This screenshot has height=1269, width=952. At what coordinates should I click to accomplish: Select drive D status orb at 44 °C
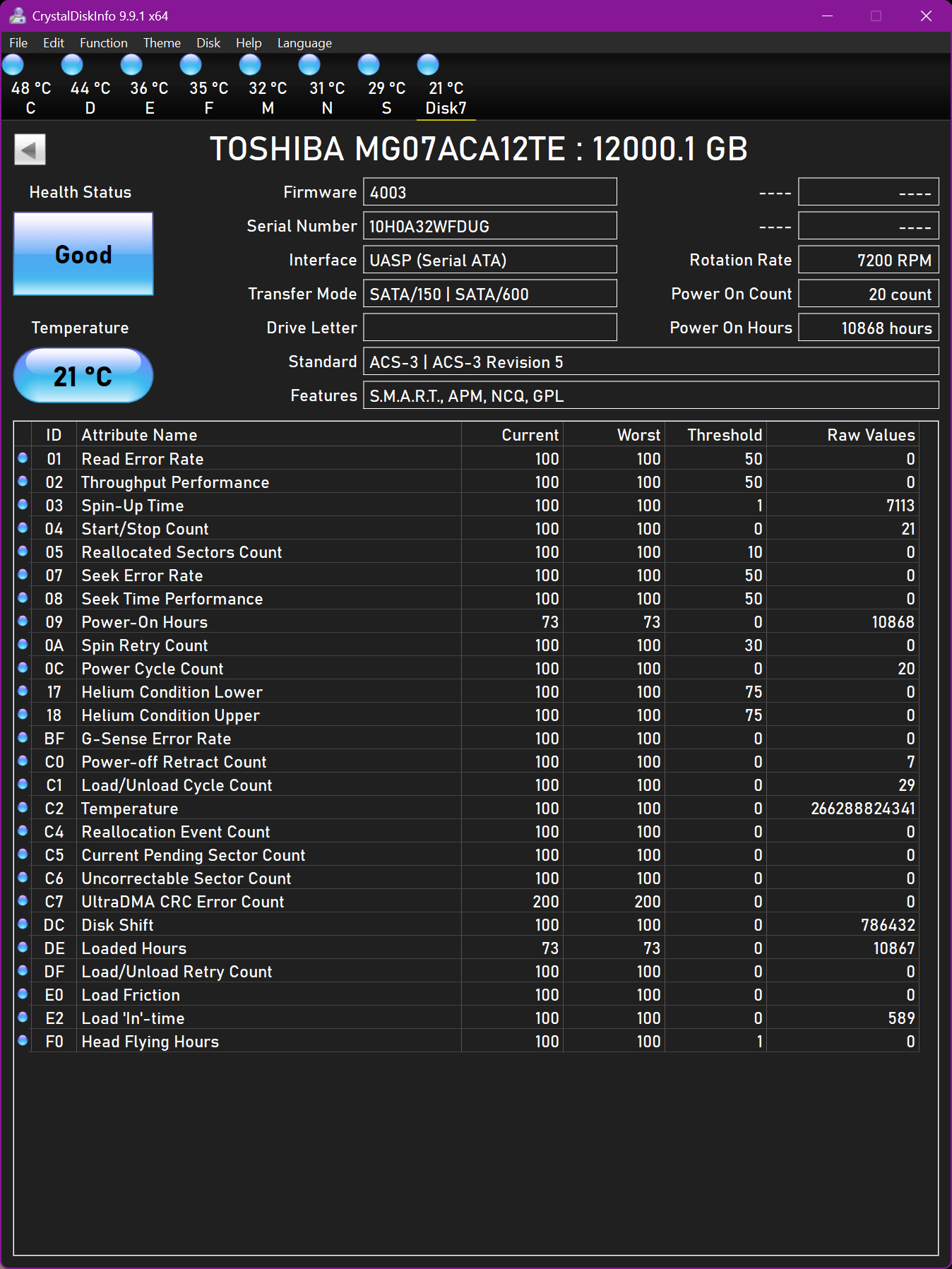(72, 65)
